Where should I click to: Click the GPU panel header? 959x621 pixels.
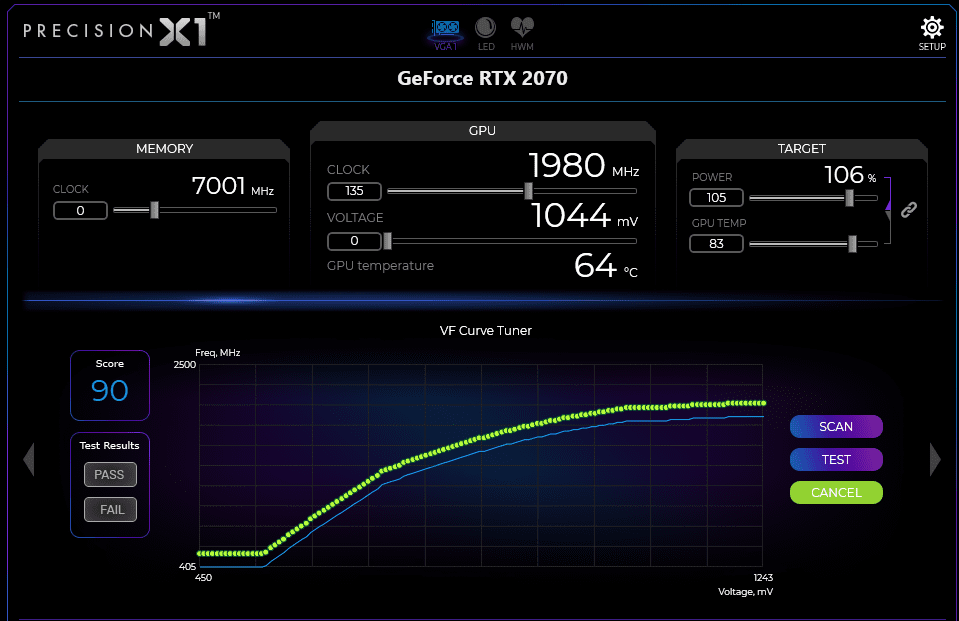point(483,130)
